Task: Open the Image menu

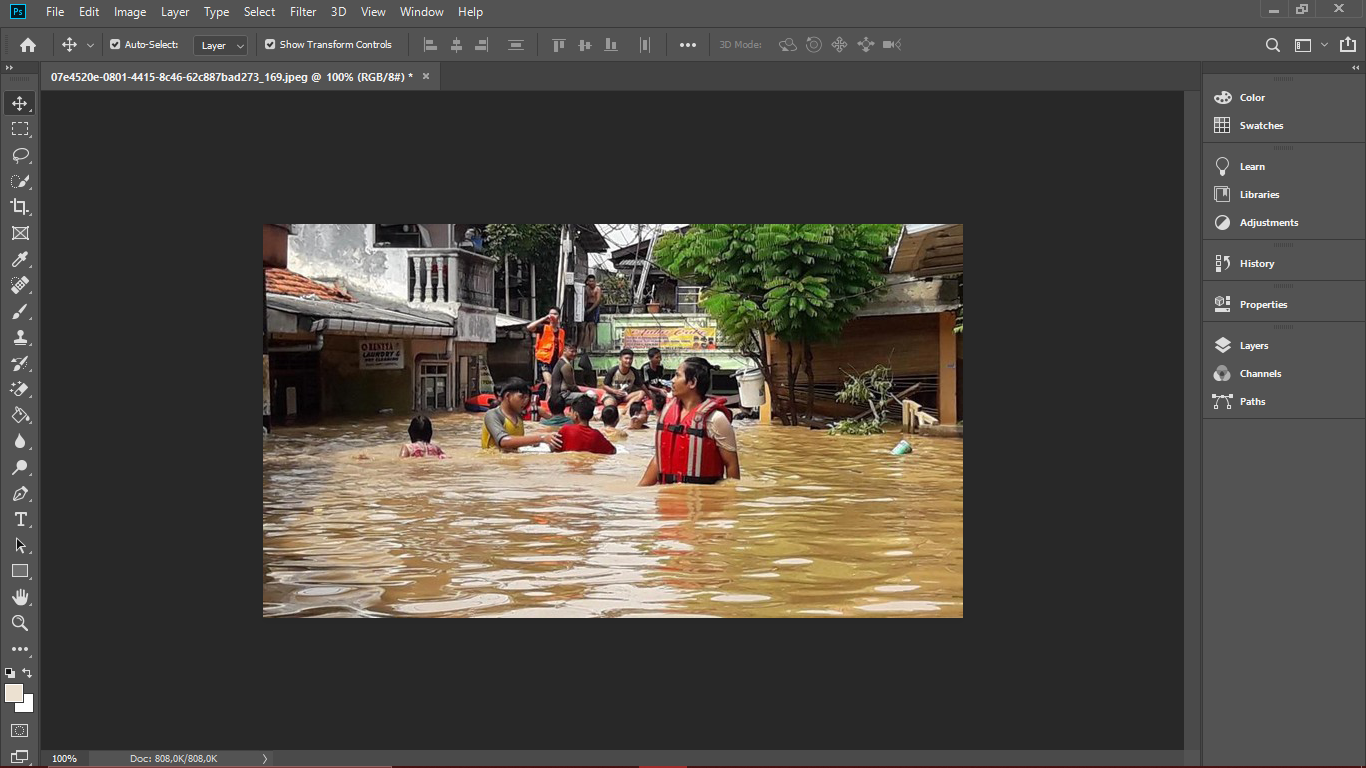Action: pyautogui.click(x=130, y=12)
